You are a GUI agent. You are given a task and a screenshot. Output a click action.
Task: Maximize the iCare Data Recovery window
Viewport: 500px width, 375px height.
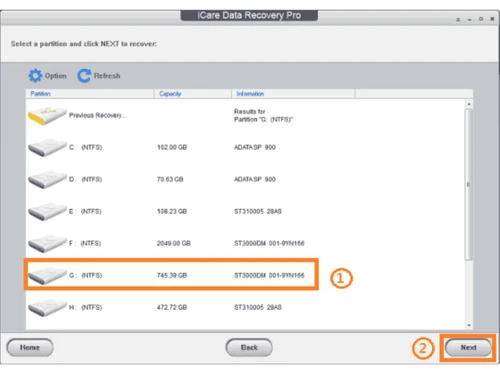(481, 19)
